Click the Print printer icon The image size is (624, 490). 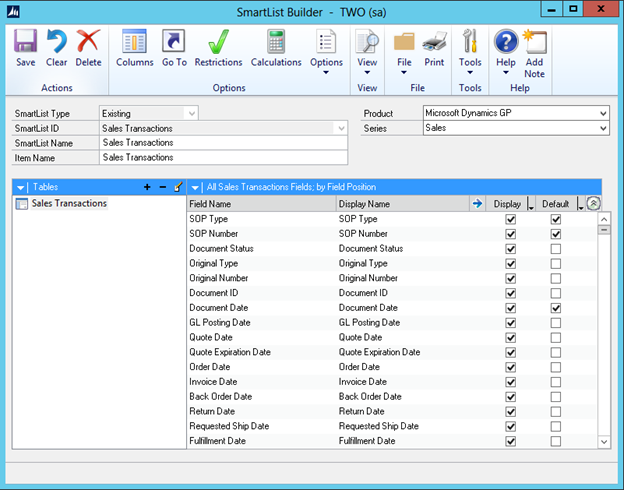[434, 42]
